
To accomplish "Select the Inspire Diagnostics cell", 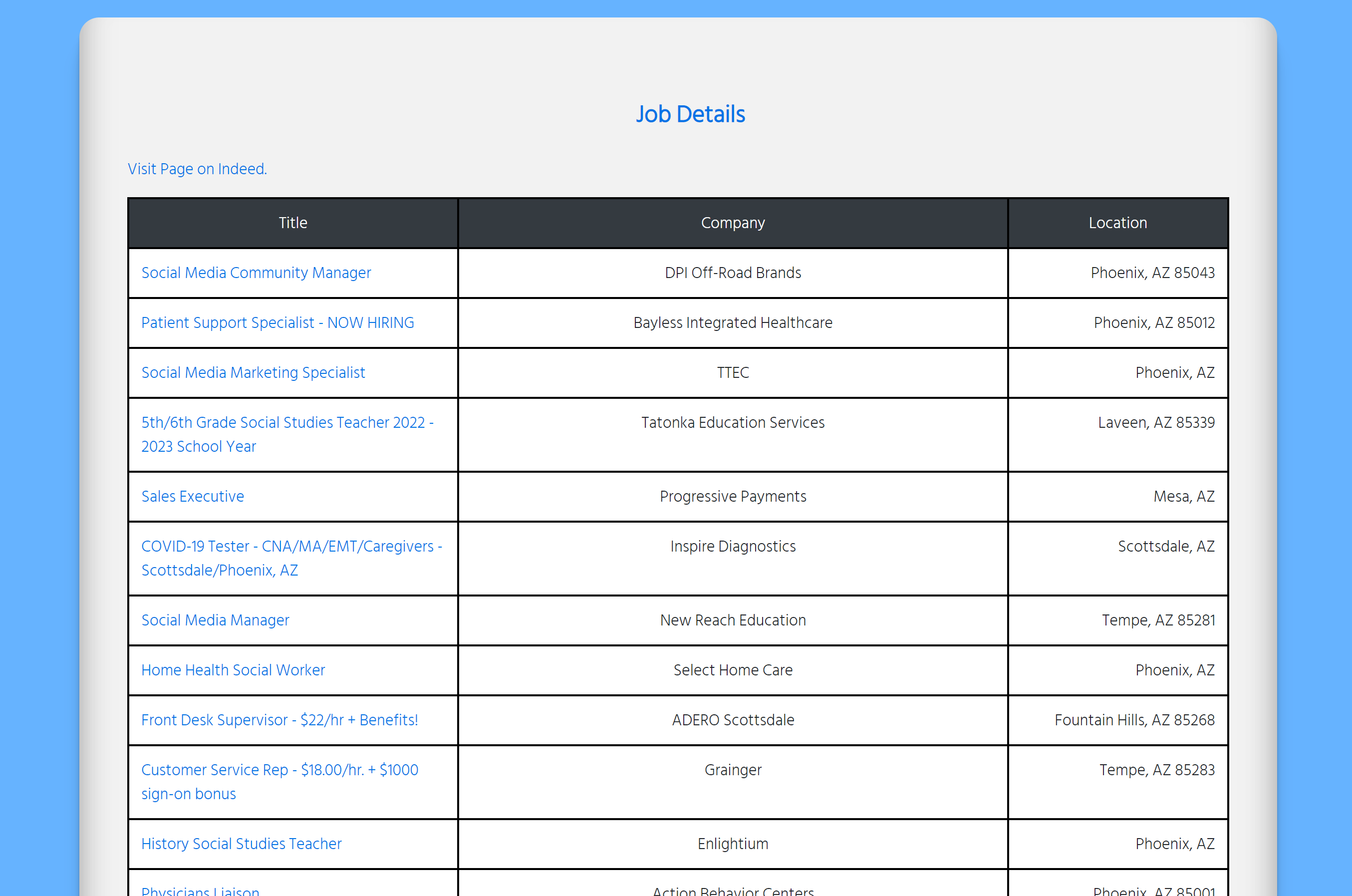I will pyautogui.click(x=733, y=558).
